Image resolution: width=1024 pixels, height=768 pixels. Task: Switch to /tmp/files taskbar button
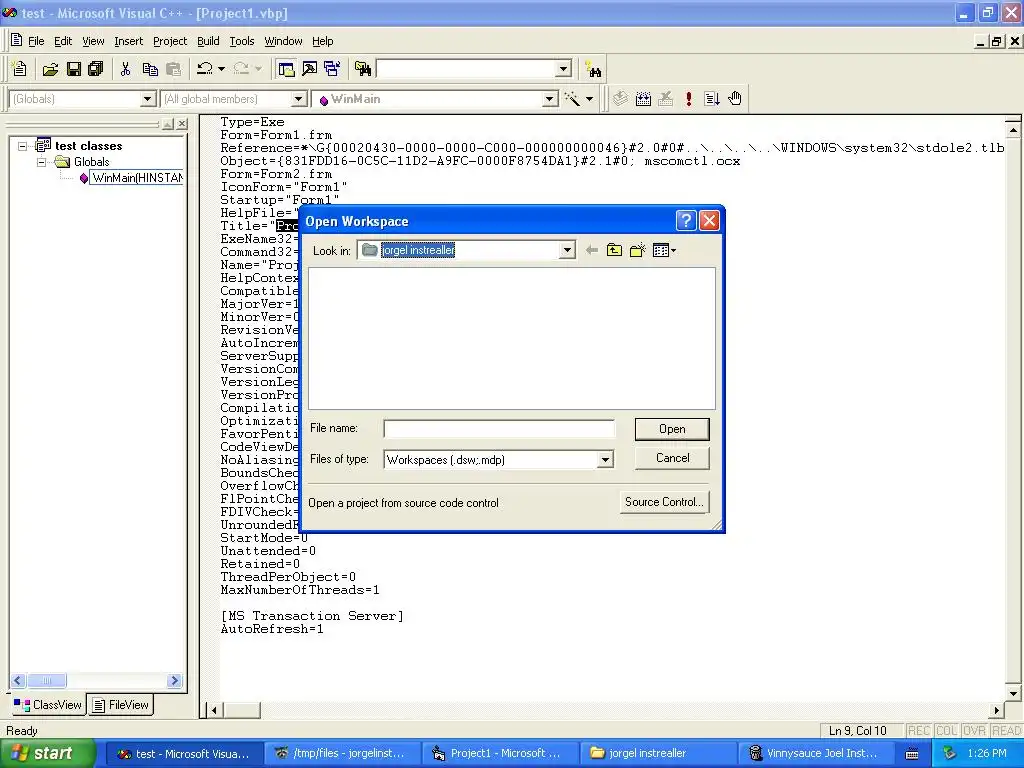tap(342, 754)
